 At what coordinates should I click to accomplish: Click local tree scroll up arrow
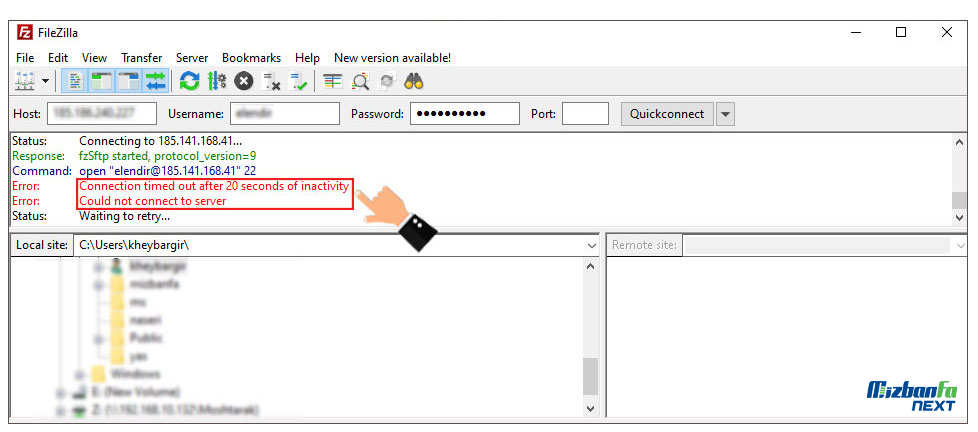point(591,266)
